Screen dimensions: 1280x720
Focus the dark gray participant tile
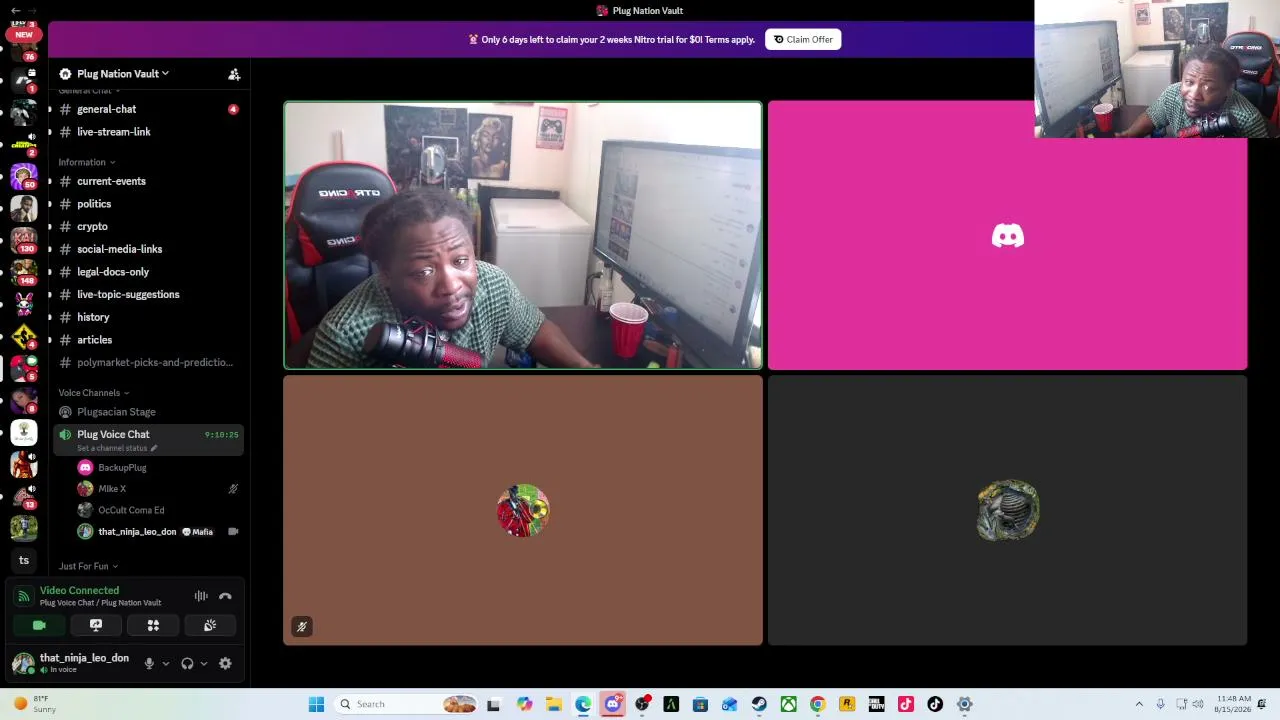[x=1007, y=510]
